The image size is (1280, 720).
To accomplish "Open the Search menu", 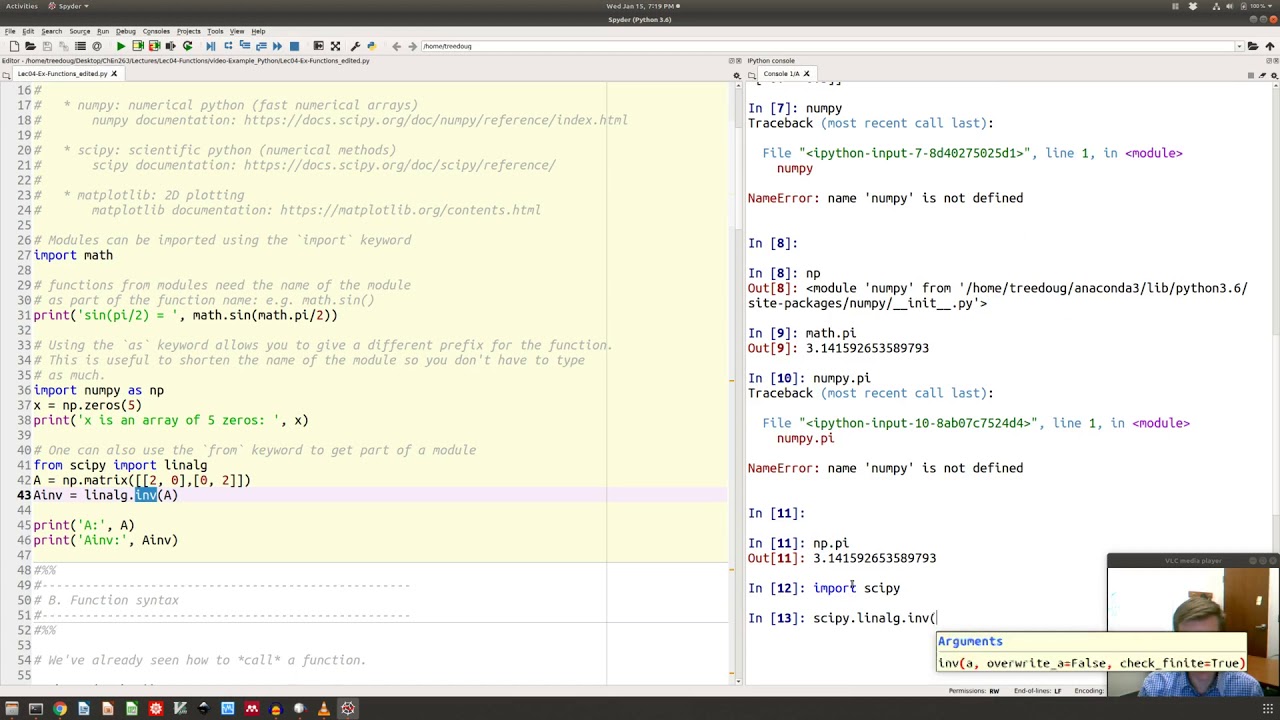I will tap(51, 31).
